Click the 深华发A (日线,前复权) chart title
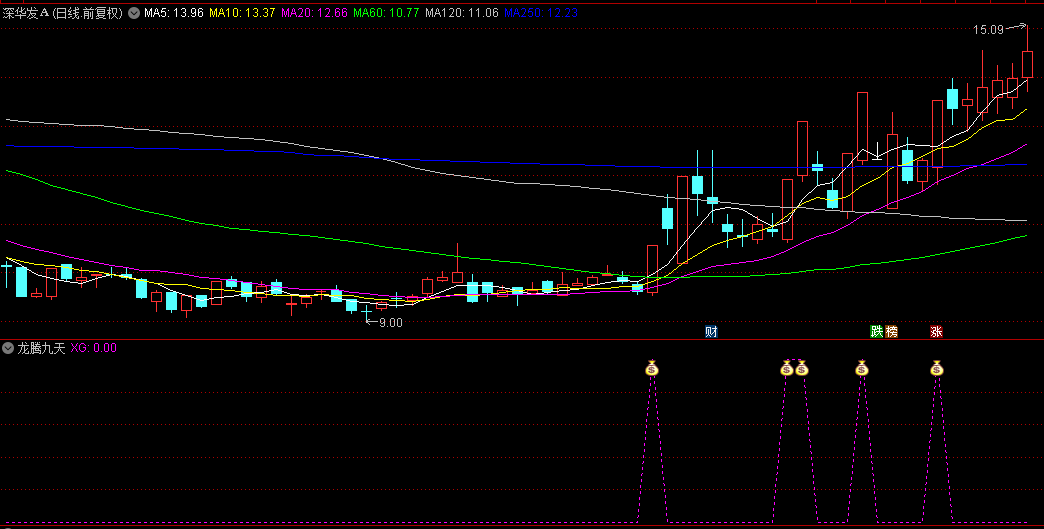The width and height of the screenshot is (1044, 529). tap(63, 13)
